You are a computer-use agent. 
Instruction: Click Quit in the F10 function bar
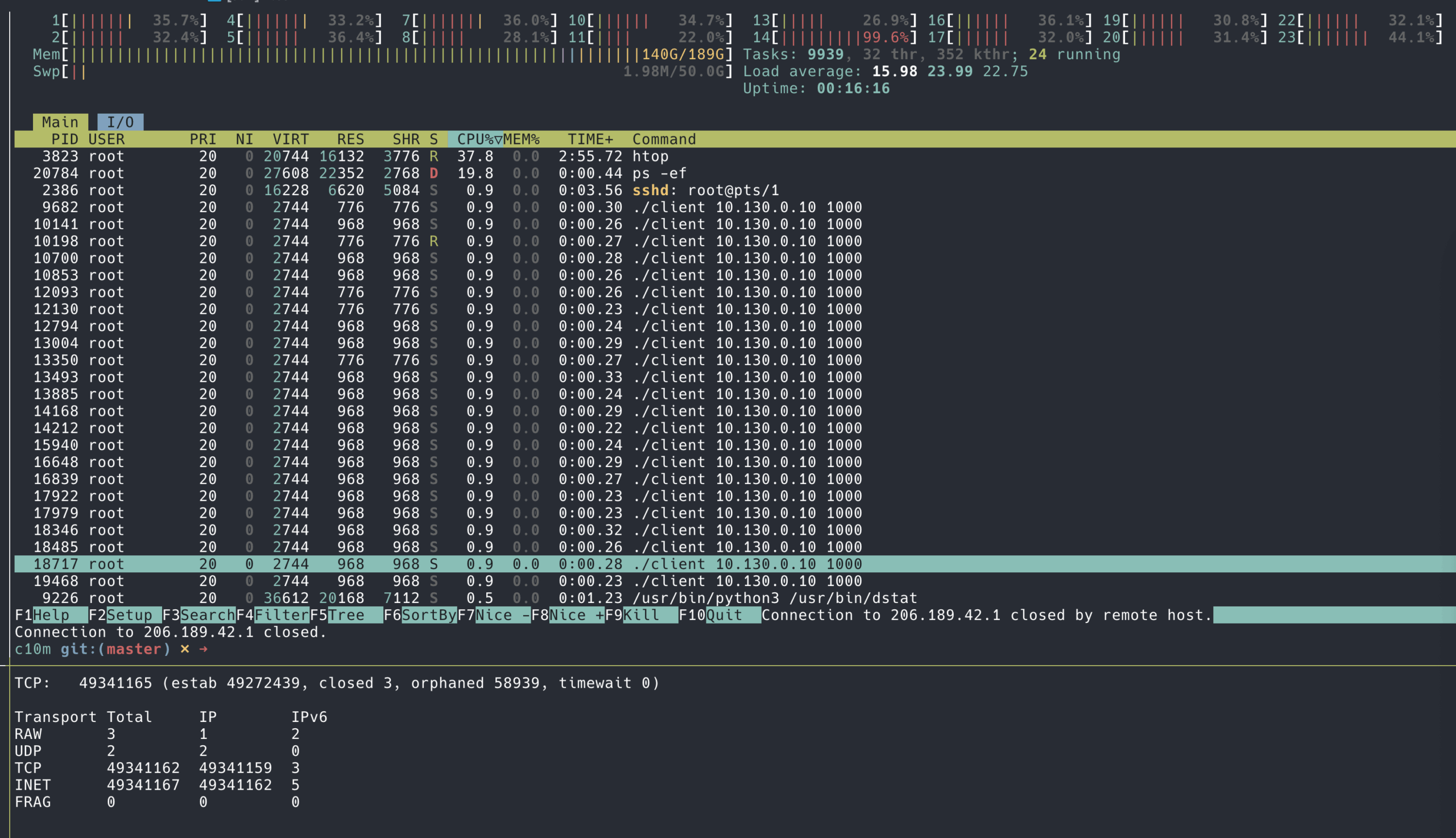(719, 615)
